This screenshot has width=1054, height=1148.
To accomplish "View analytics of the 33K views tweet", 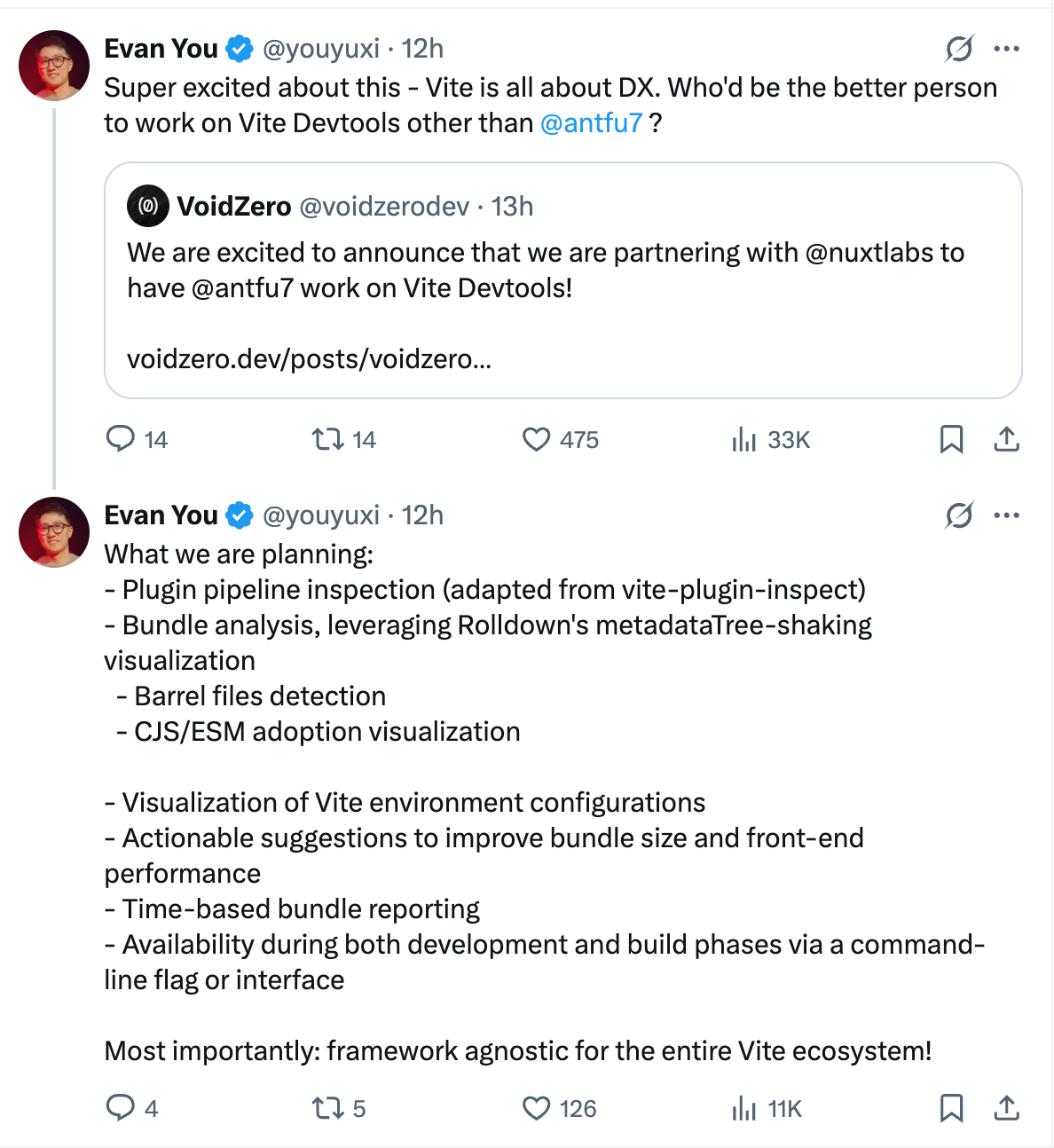I will coord(743,439).
